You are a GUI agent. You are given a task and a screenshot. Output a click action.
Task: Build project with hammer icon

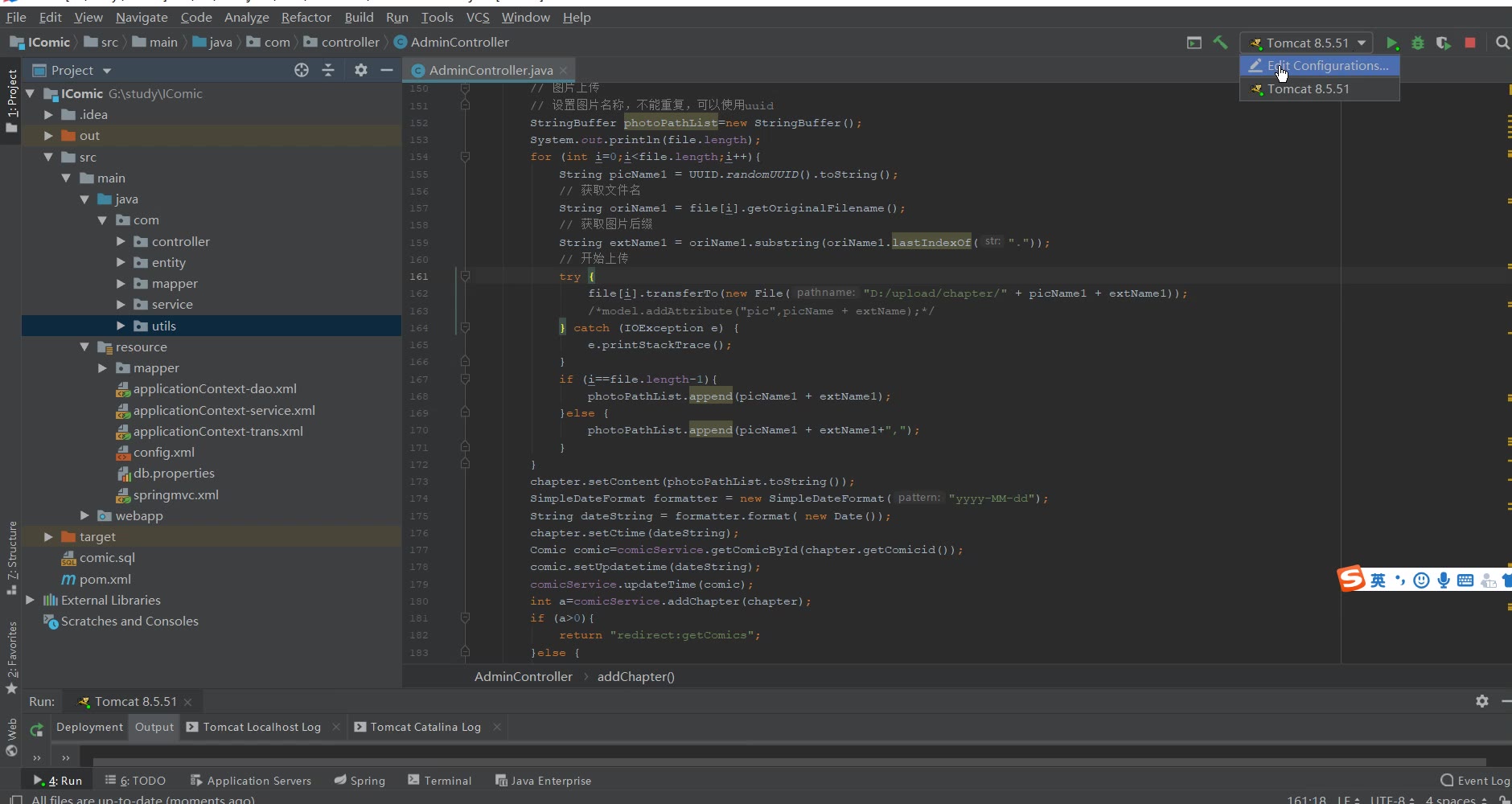(x=1220, y=43)
